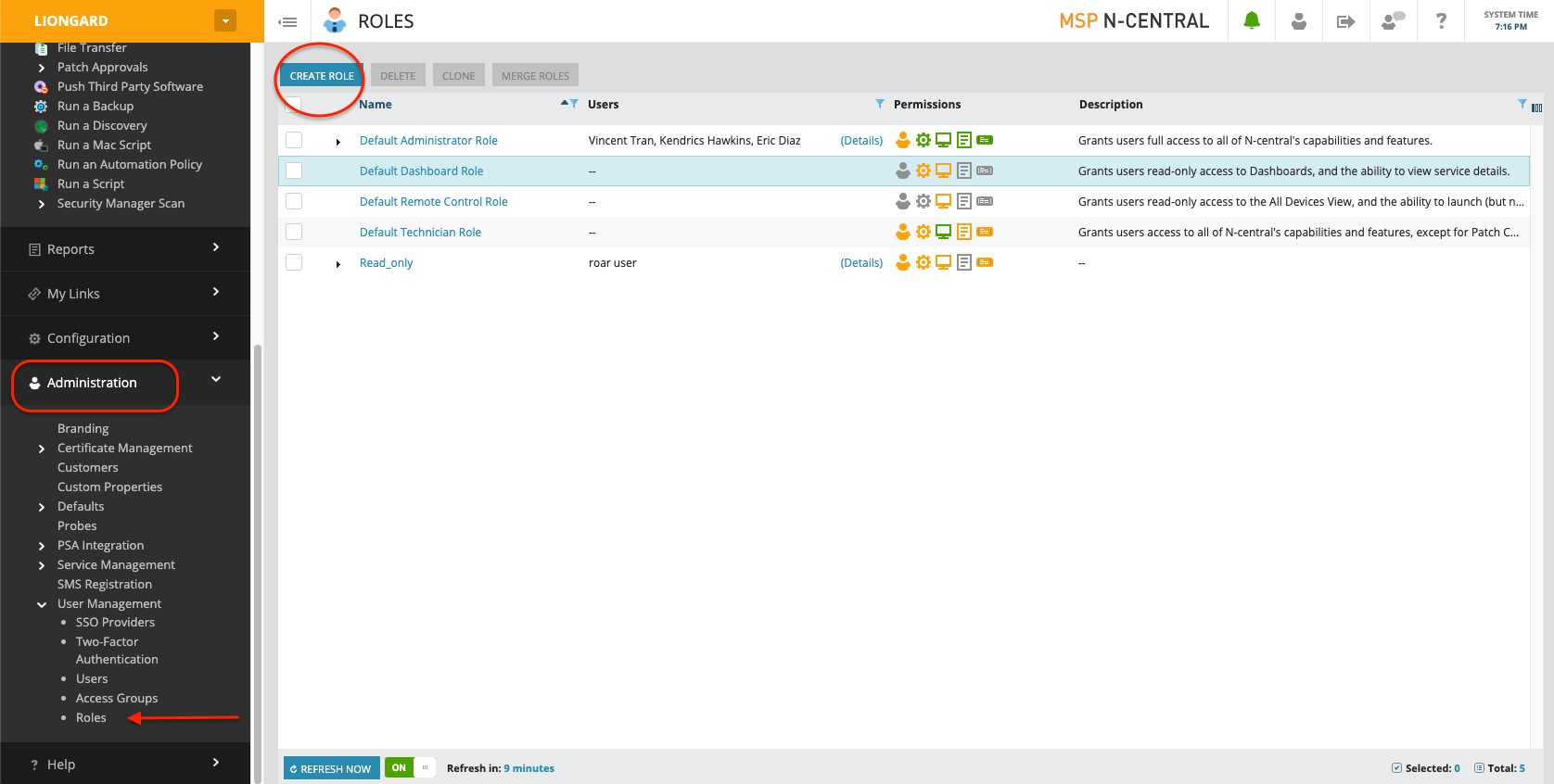Click the Users column filter icon
Viewport: 1554px width, 784px height.
click(880, 104)
